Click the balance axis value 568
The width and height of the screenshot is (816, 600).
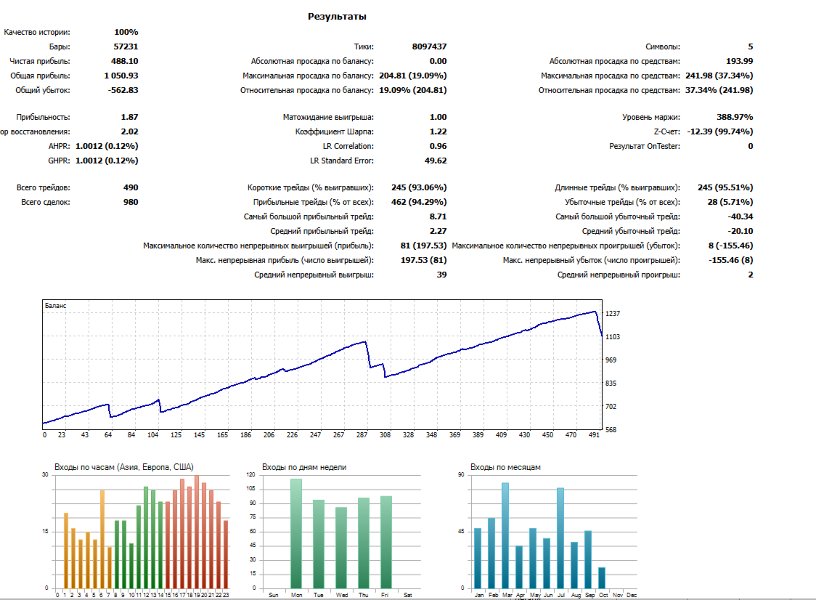611,430
